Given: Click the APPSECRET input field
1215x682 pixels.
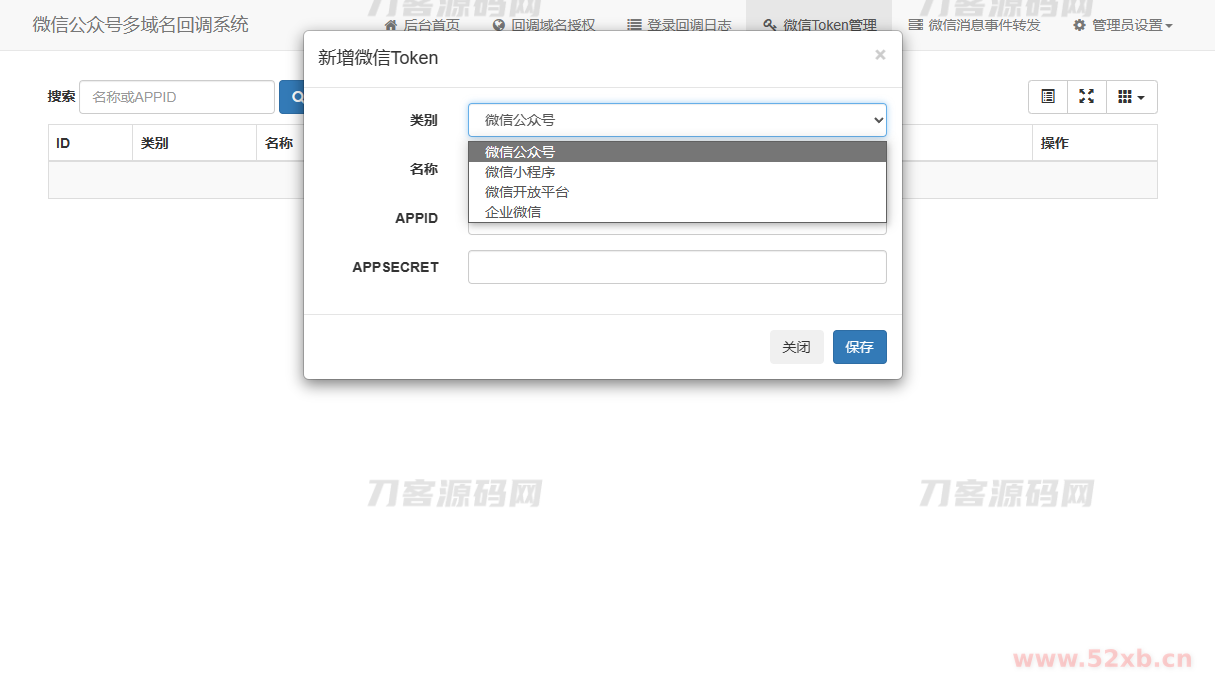Looking at the screenshot, I should tap(677, 267).
